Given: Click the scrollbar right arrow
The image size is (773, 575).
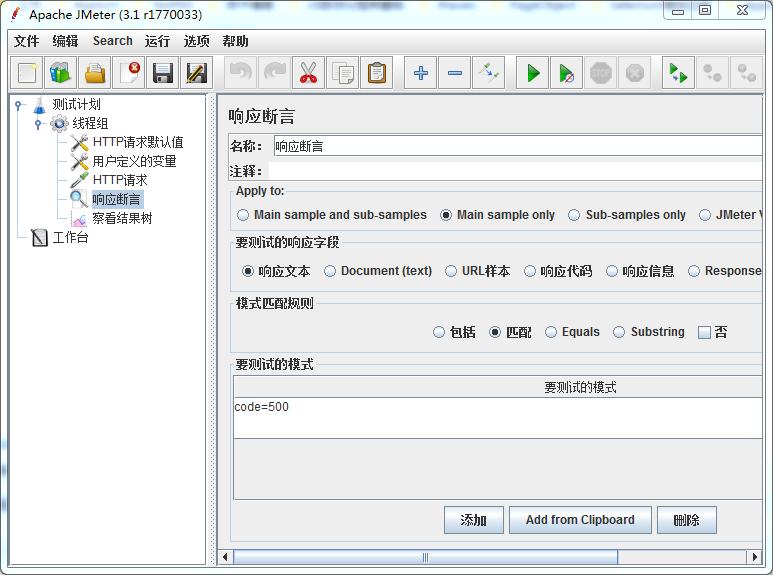Looking at the screenshot, I should (x=754, y=557).
